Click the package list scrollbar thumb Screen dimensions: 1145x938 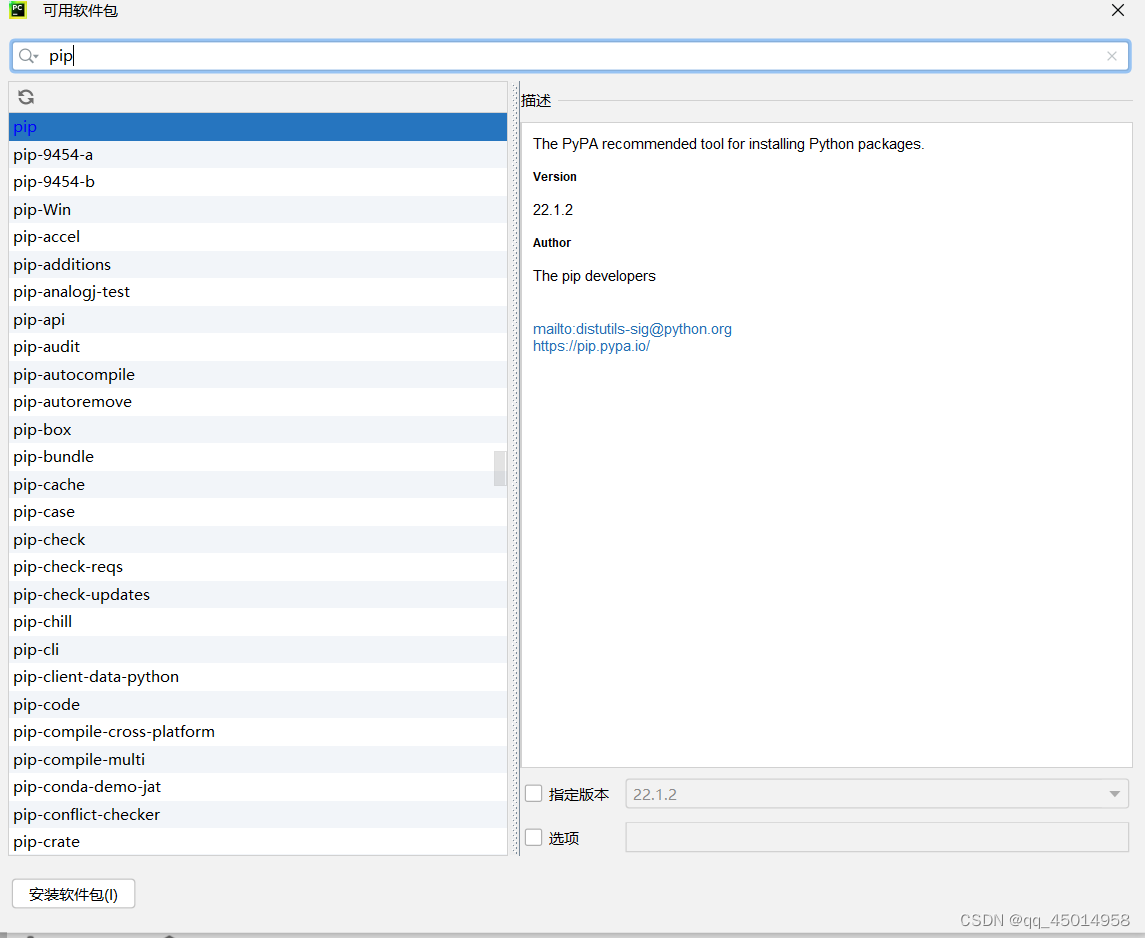tap(500, 468)
